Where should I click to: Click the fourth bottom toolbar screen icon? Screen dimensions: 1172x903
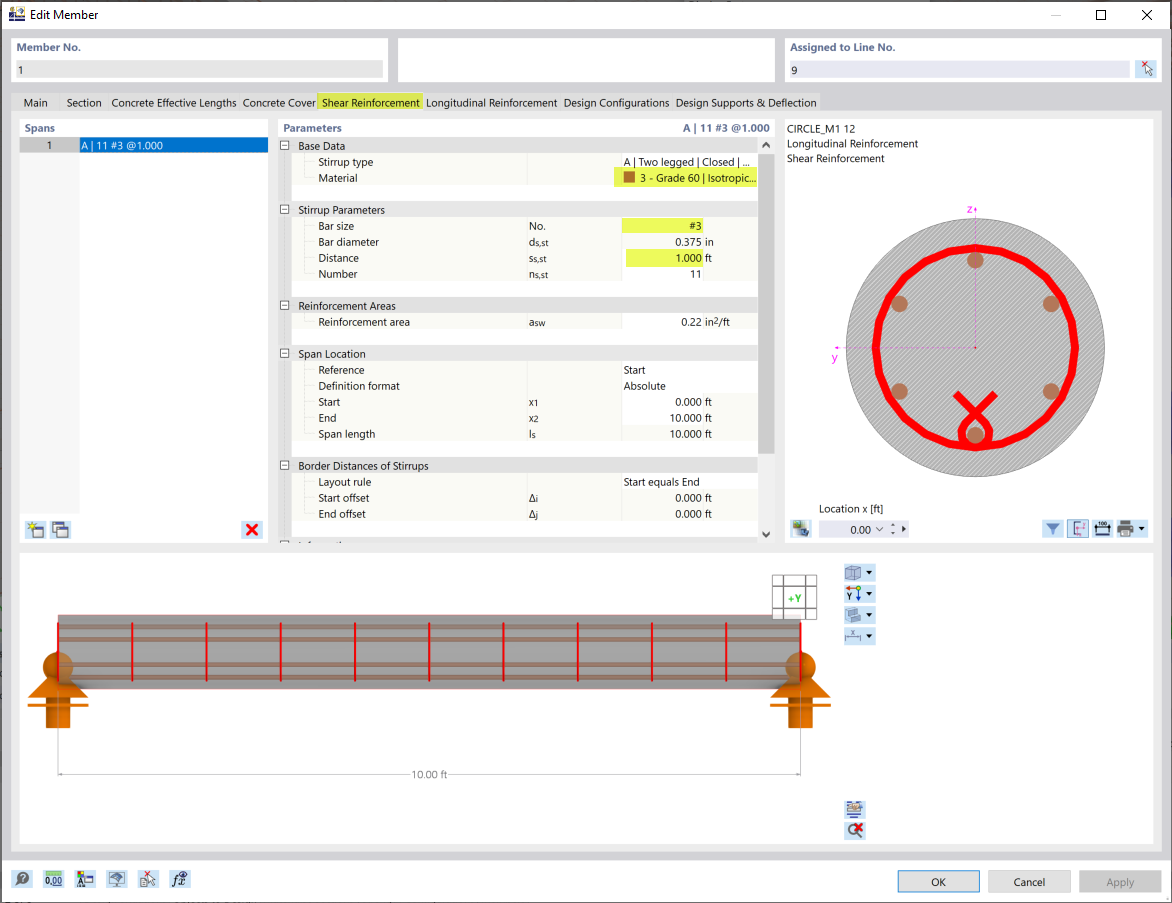117,879
